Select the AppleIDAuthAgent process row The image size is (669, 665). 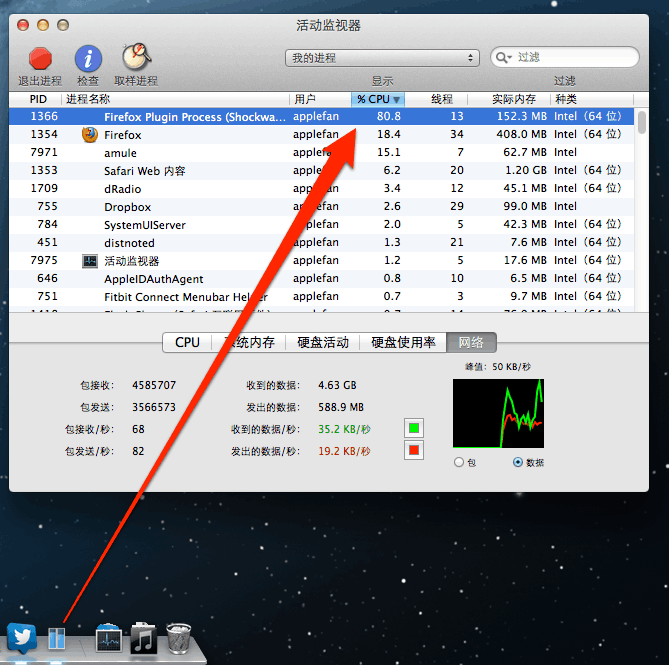coord(322,279)
